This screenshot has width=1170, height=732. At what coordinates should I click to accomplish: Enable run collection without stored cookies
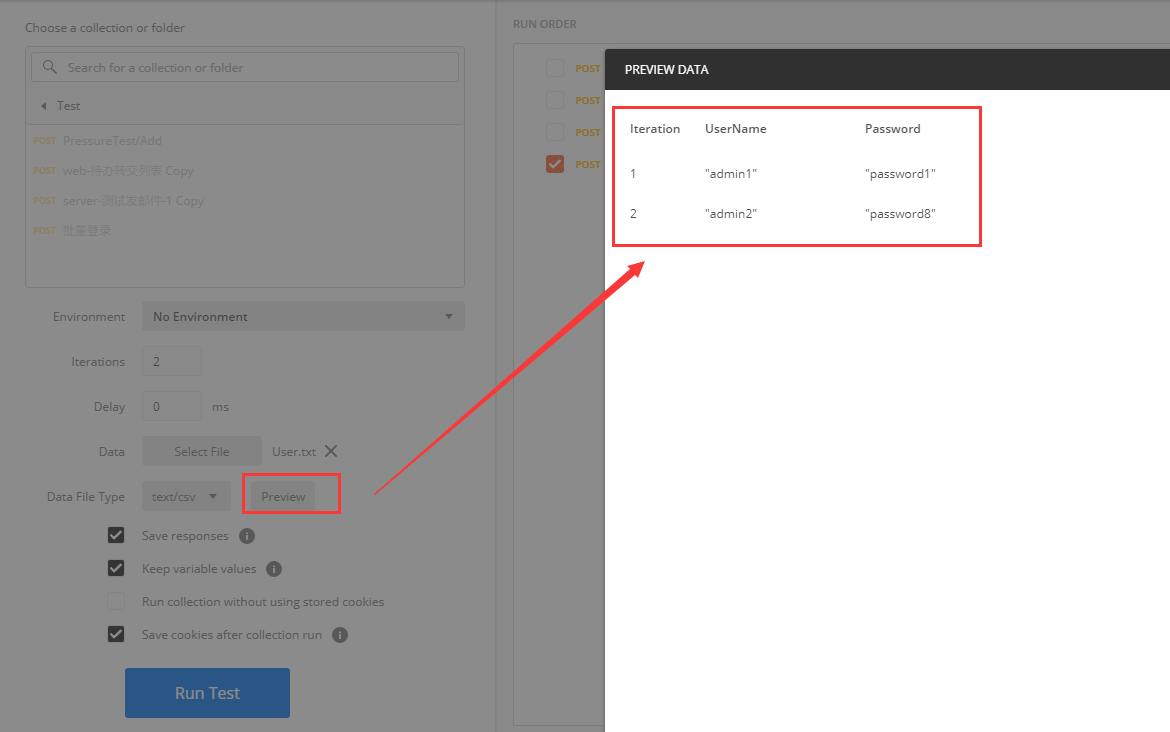coord(116,602)
